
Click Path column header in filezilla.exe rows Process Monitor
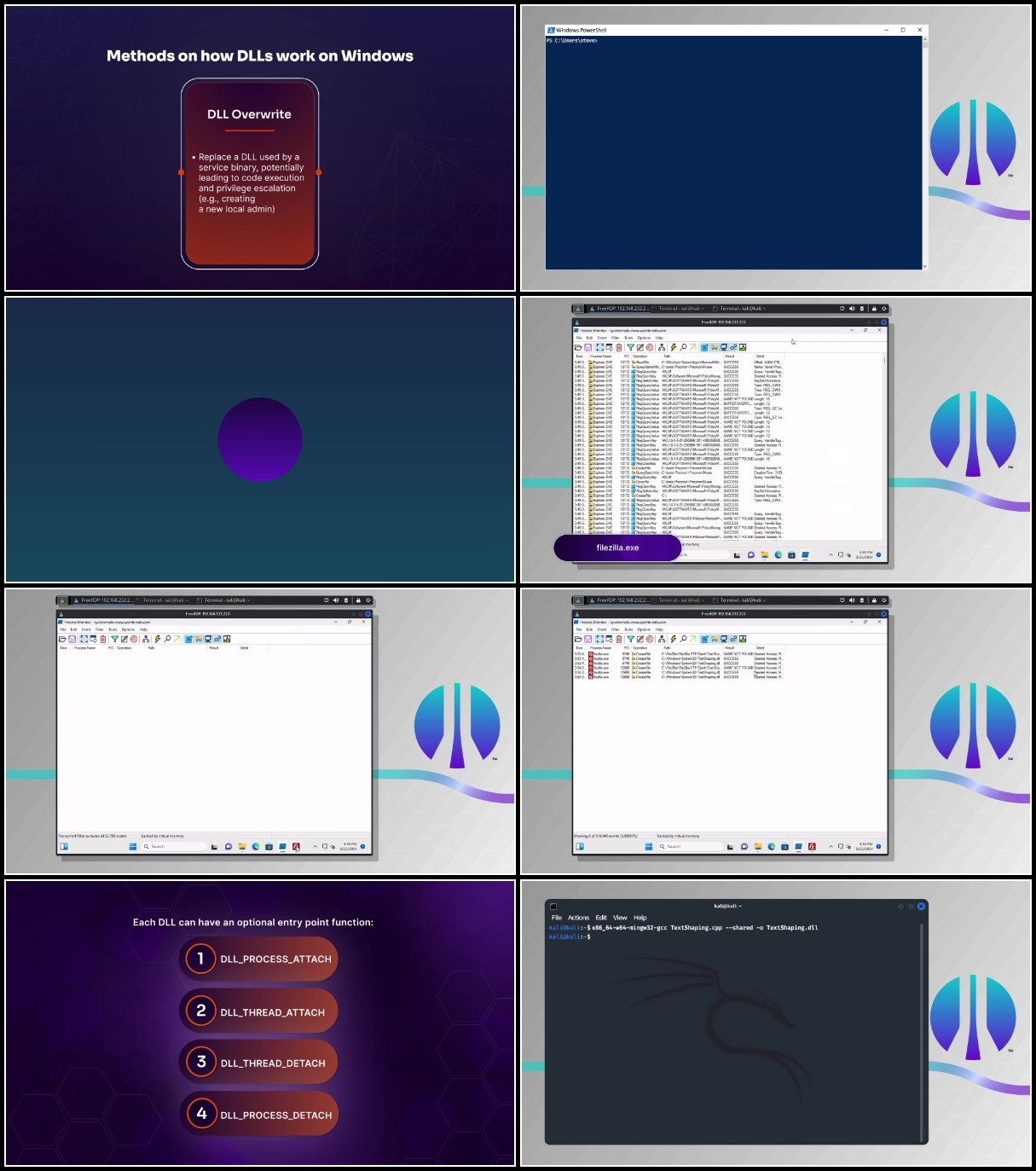[x=667, y=648]
